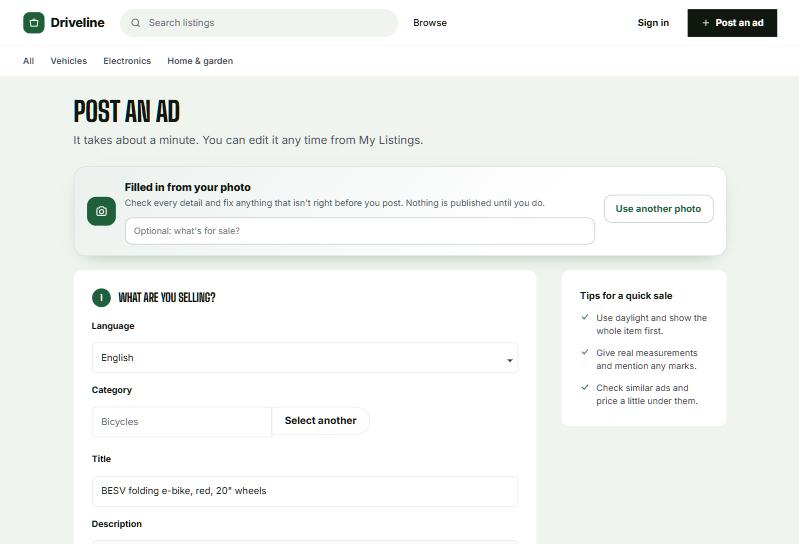Click the Select another category button
The image size is (799, 544).
(x=321, y=421)
